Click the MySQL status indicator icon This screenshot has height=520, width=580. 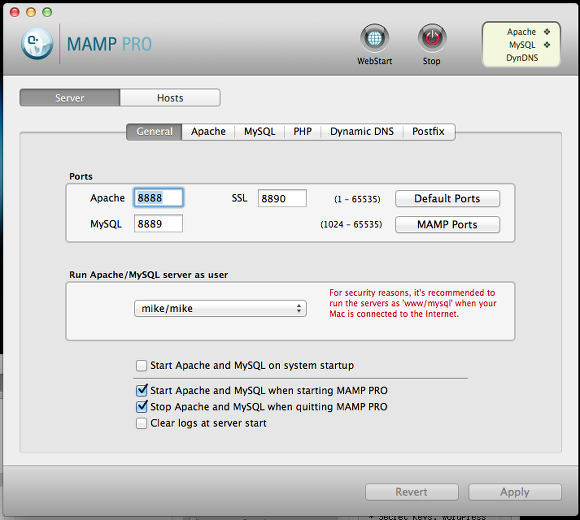(547, 45)
